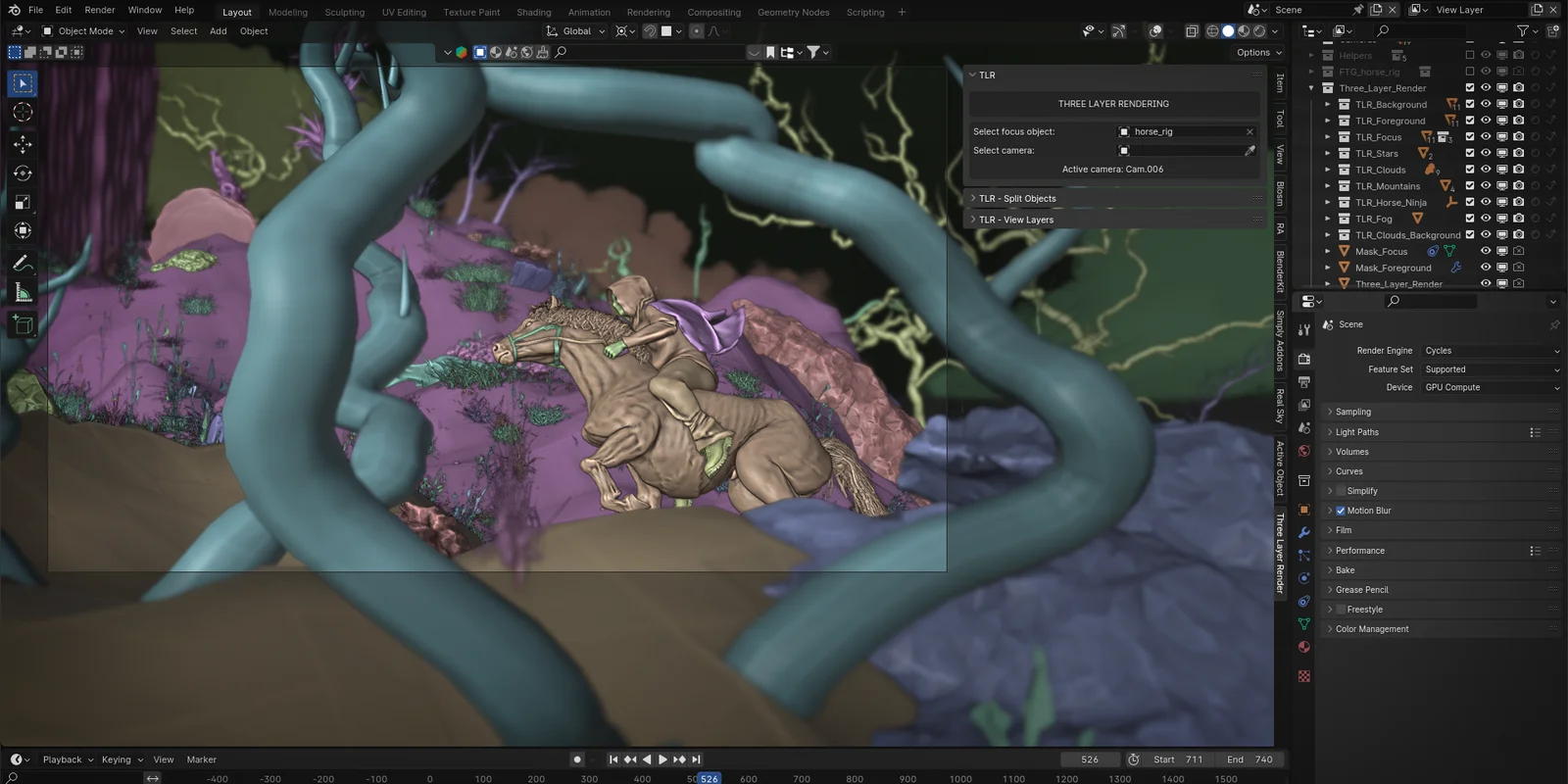
Task: Expand the TLR_Horse_Ninja collection
Action: pyautogui.click(x=1328, y=203)
